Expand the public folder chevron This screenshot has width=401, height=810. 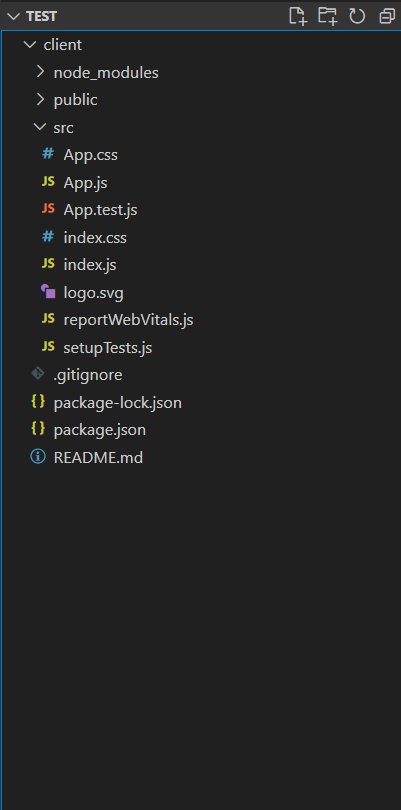click(x=40, y=100)
